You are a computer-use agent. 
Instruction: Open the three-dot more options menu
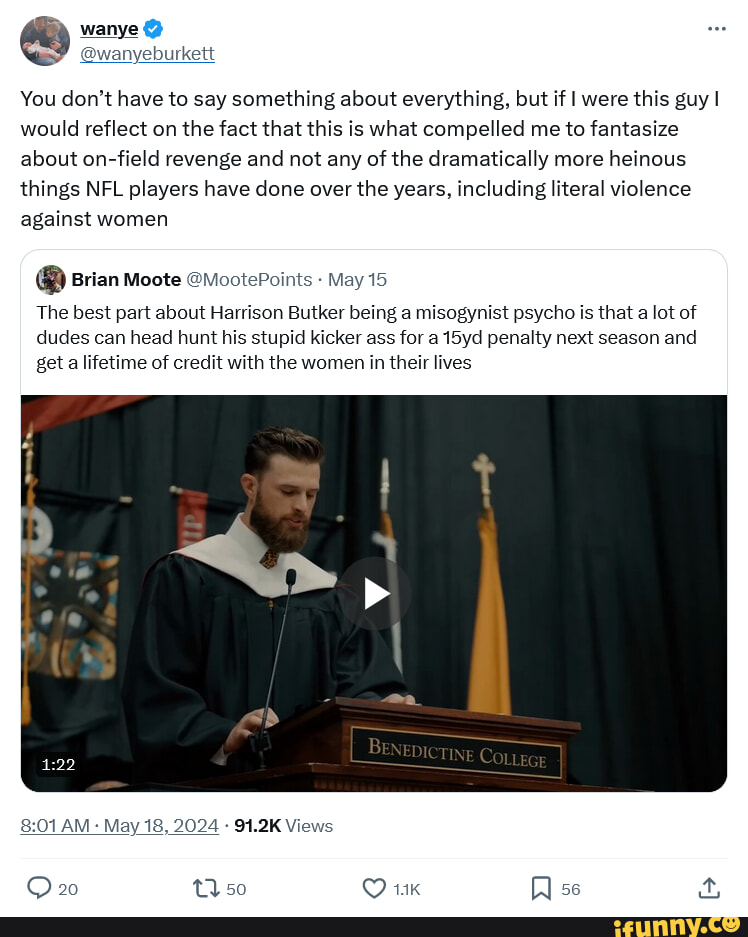click(716, 29)
